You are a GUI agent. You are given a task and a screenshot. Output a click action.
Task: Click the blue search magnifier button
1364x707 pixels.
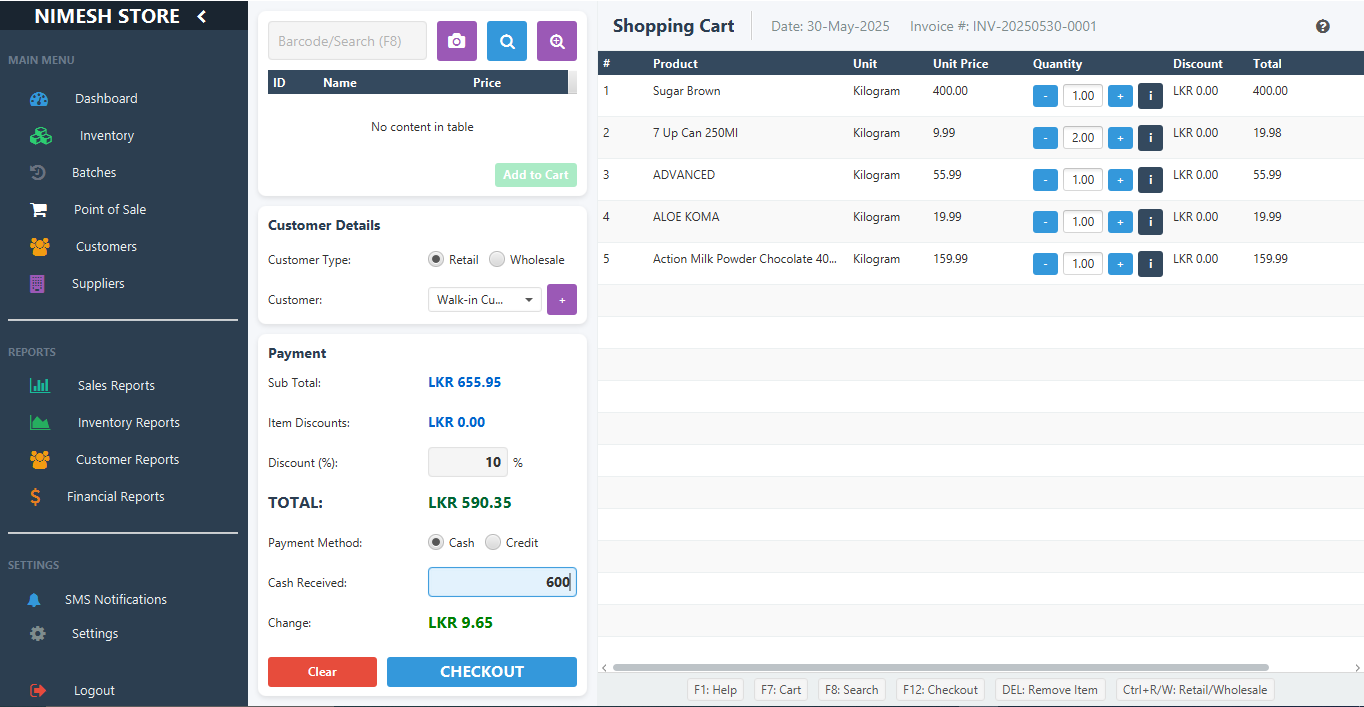point(507,41)
